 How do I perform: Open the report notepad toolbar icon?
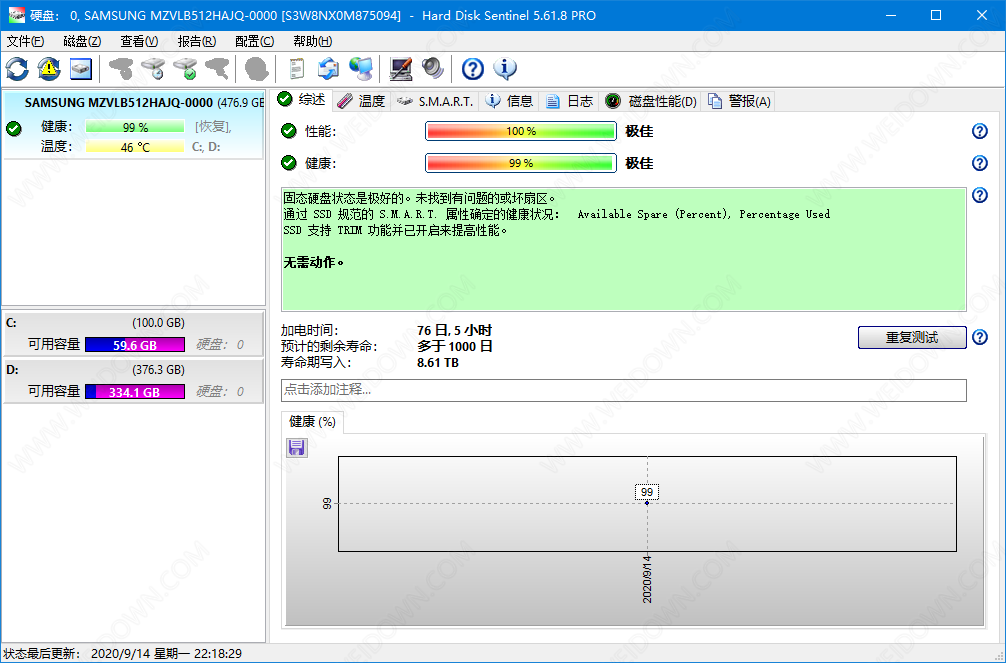pos(296,69)
